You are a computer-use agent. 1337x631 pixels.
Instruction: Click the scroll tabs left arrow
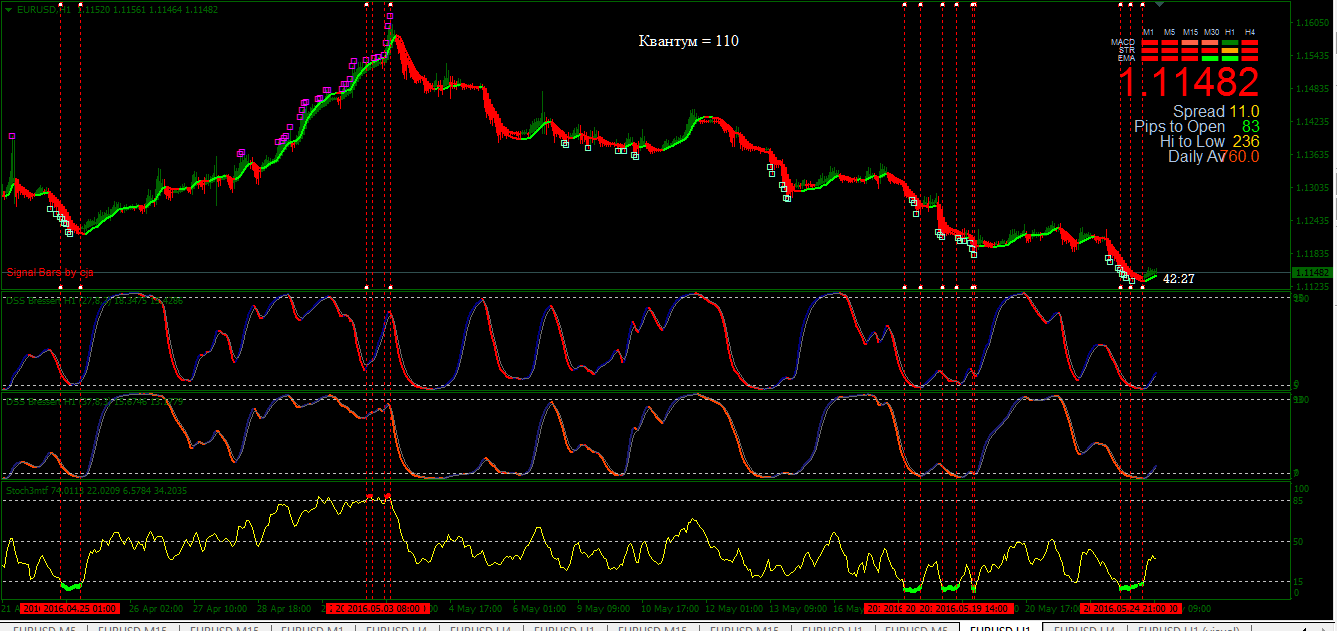(x=1304, y=627)
